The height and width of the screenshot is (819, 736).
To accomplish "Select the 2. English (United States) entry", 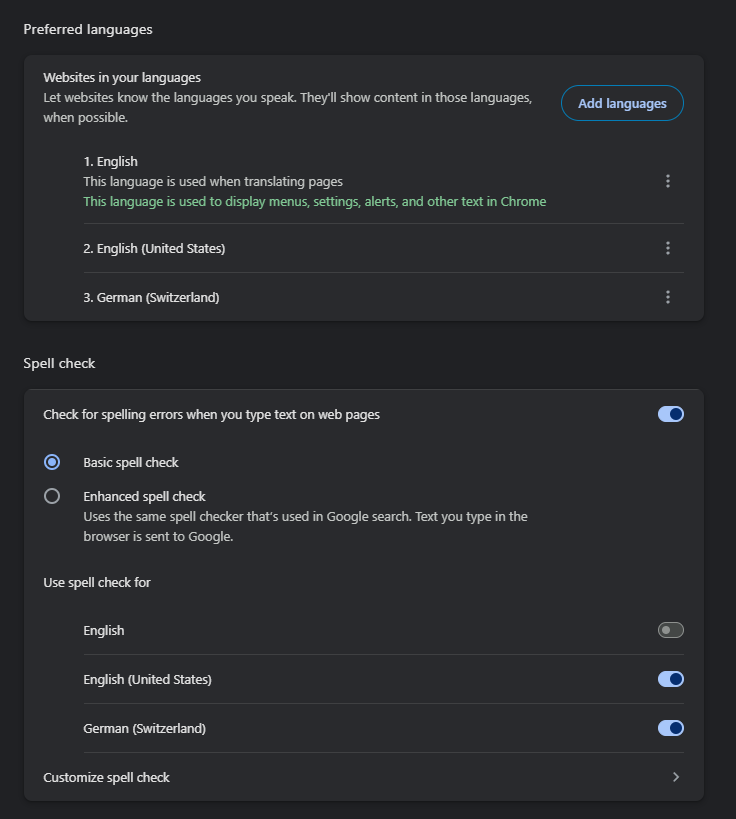I will coord(154,248).
